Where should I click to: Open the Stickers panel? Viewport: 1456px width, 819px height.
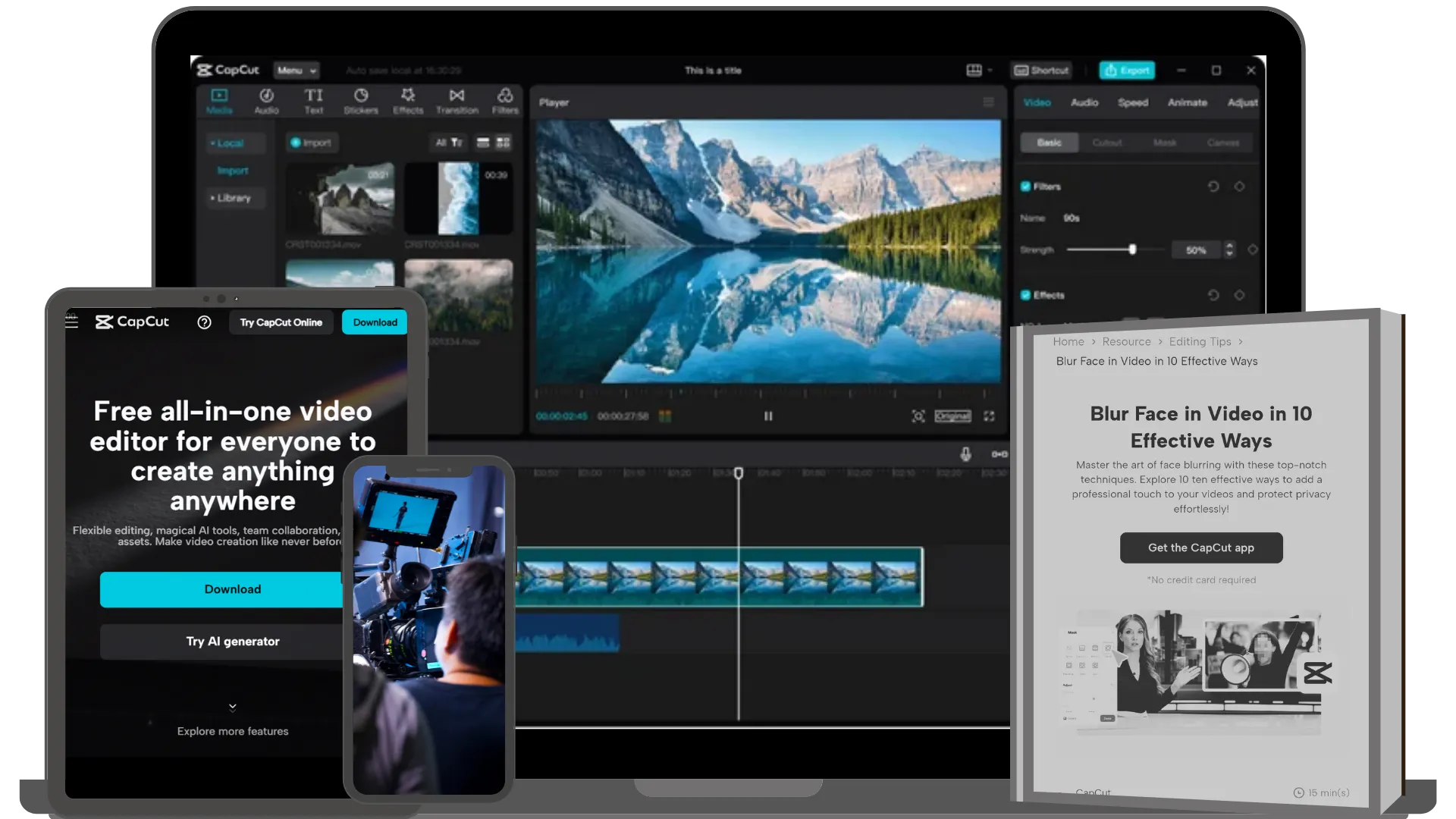tap(361, 101)
